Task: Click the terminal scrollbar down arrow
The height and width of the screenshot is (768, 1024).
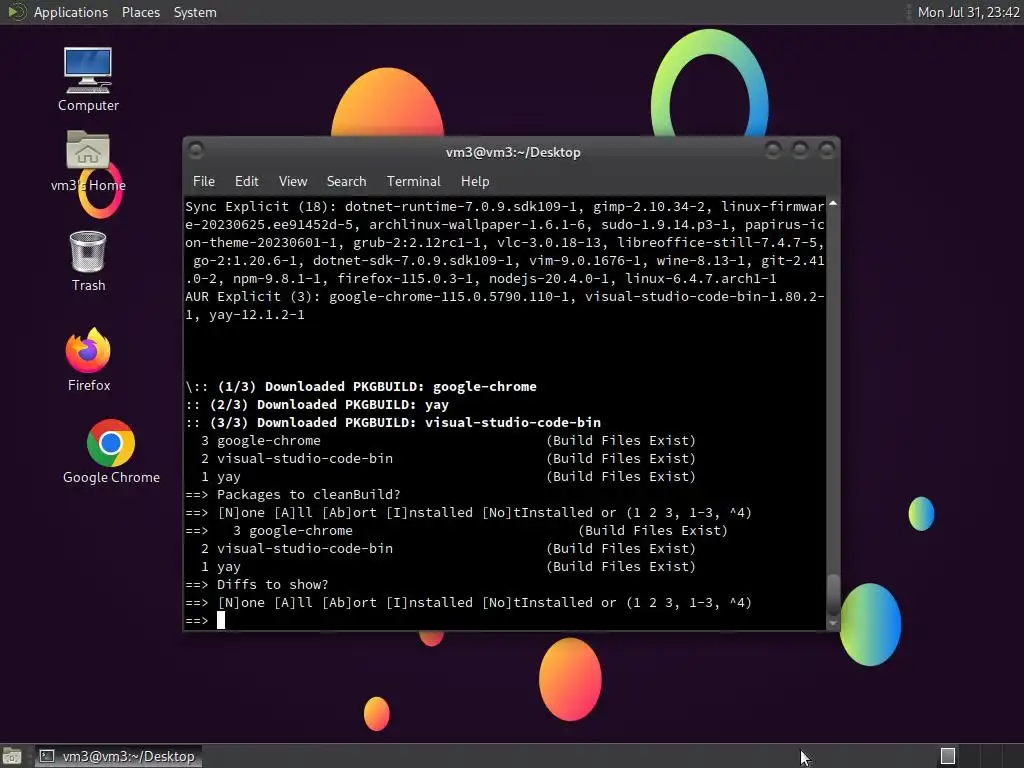Action: point(833,623)
